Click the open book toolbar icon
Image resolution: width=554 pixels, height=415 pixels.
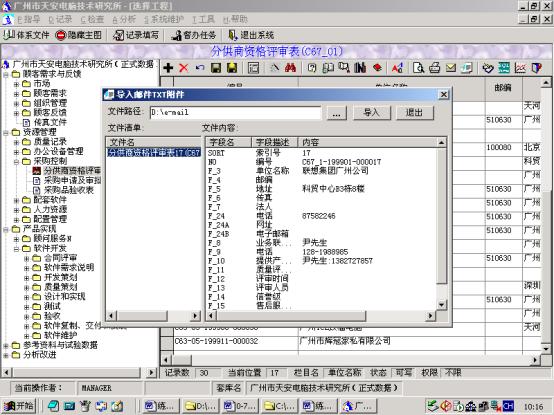(x=328, y=68)
